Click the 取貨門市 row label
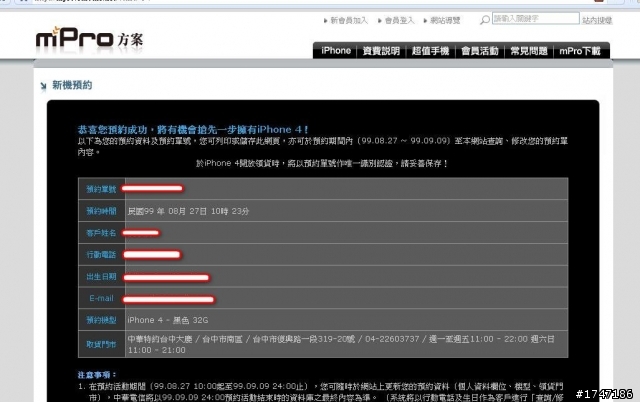 101,344
